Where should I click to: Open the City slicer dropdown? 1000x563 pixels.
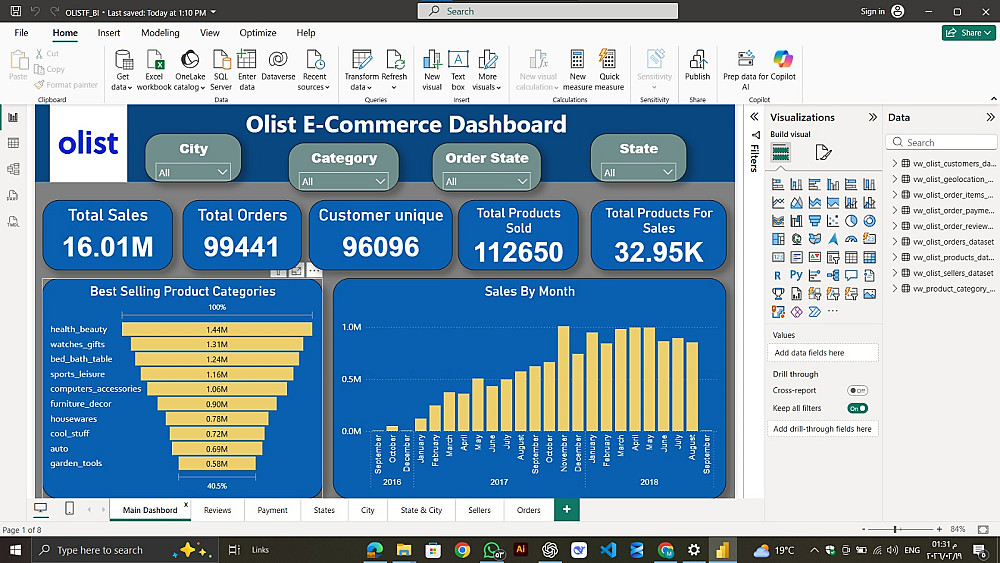pyautogui.click(x=193, y=172)
